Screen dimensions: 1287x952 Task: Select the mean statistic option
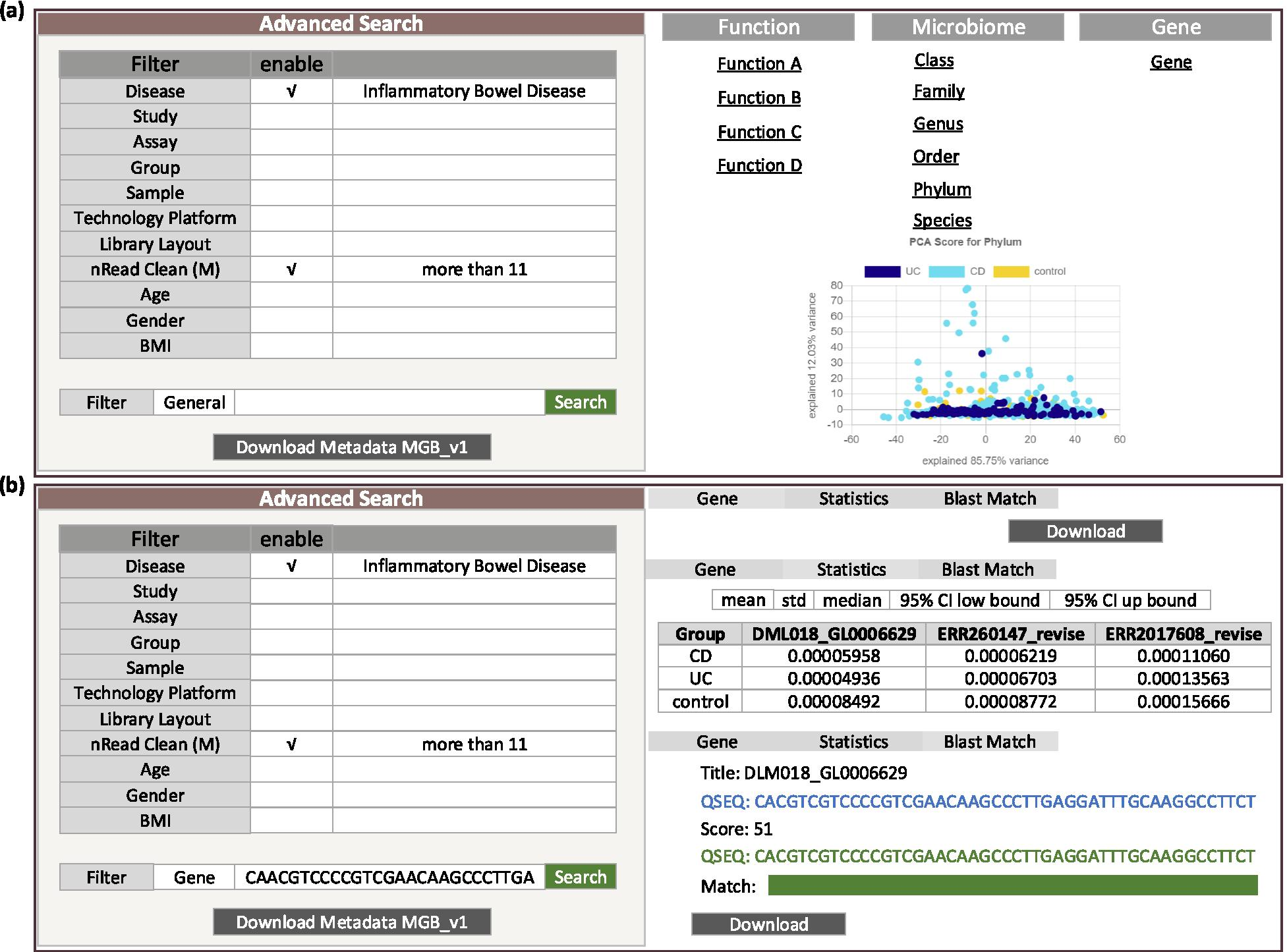pos(743,600)
